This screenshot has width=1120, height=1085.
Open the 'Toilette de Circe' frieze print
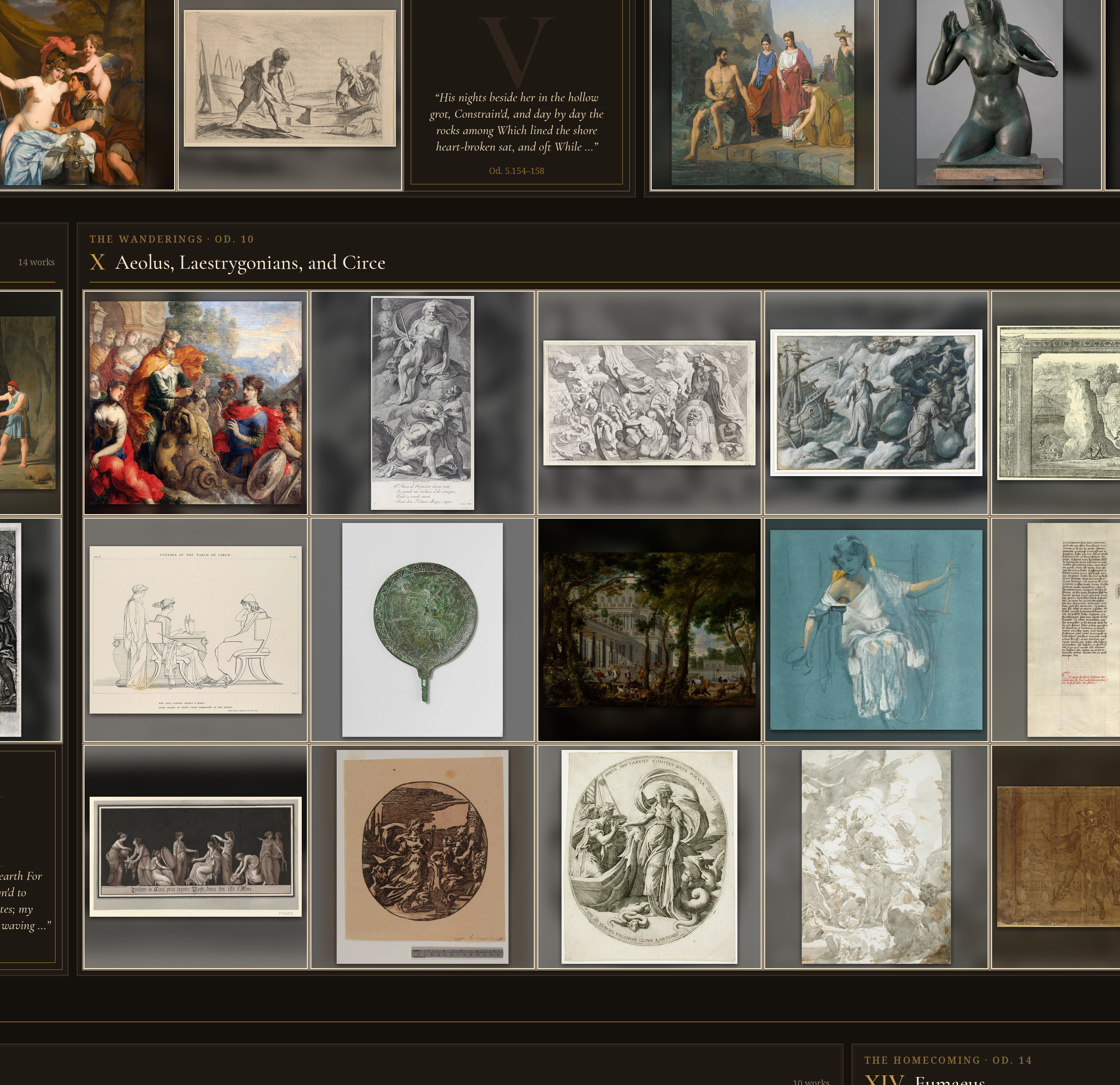[195, 856]
